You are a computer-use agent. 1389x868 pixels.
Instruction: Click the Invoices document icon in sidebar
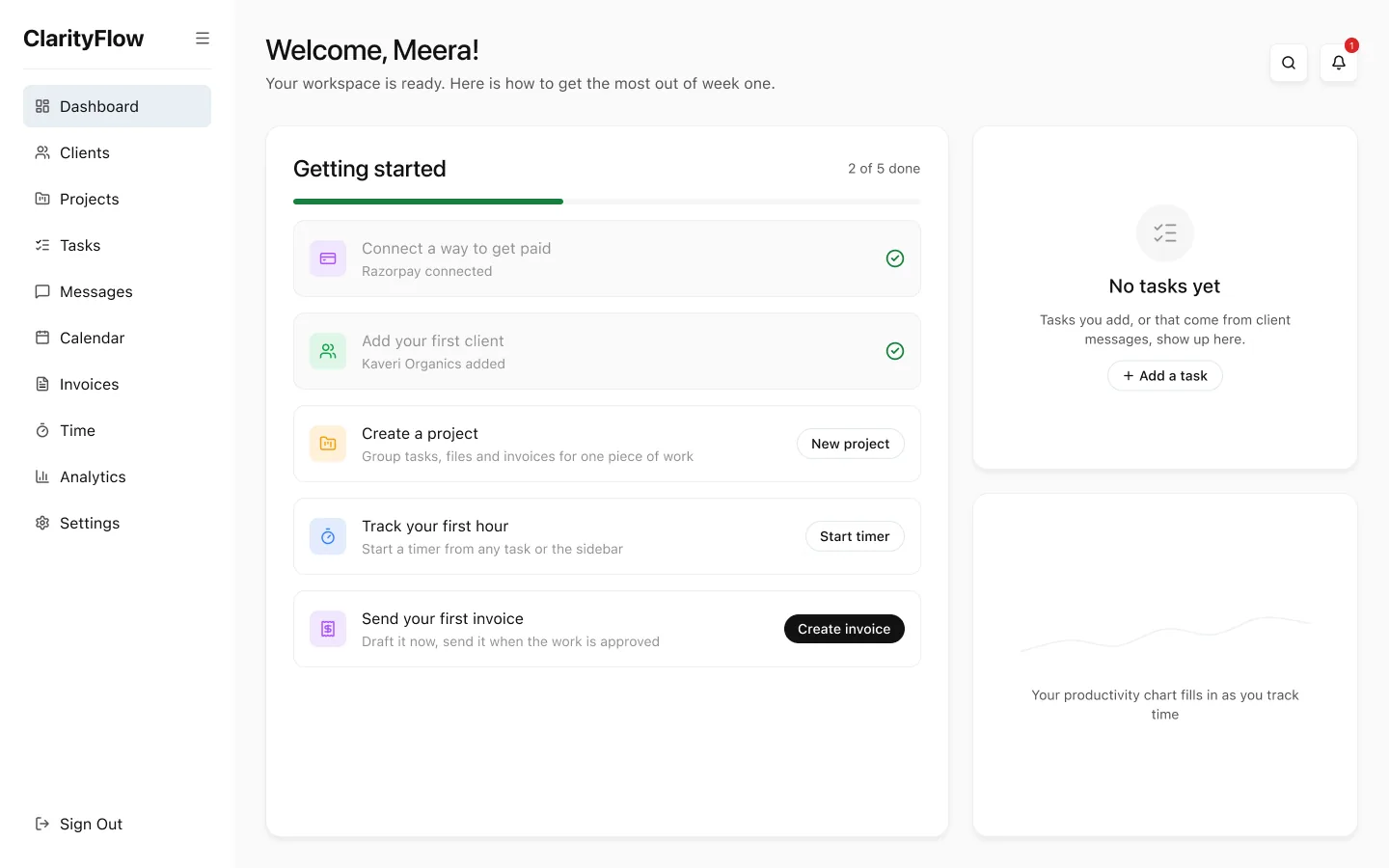pyautogui.click(x=42, y=384)
